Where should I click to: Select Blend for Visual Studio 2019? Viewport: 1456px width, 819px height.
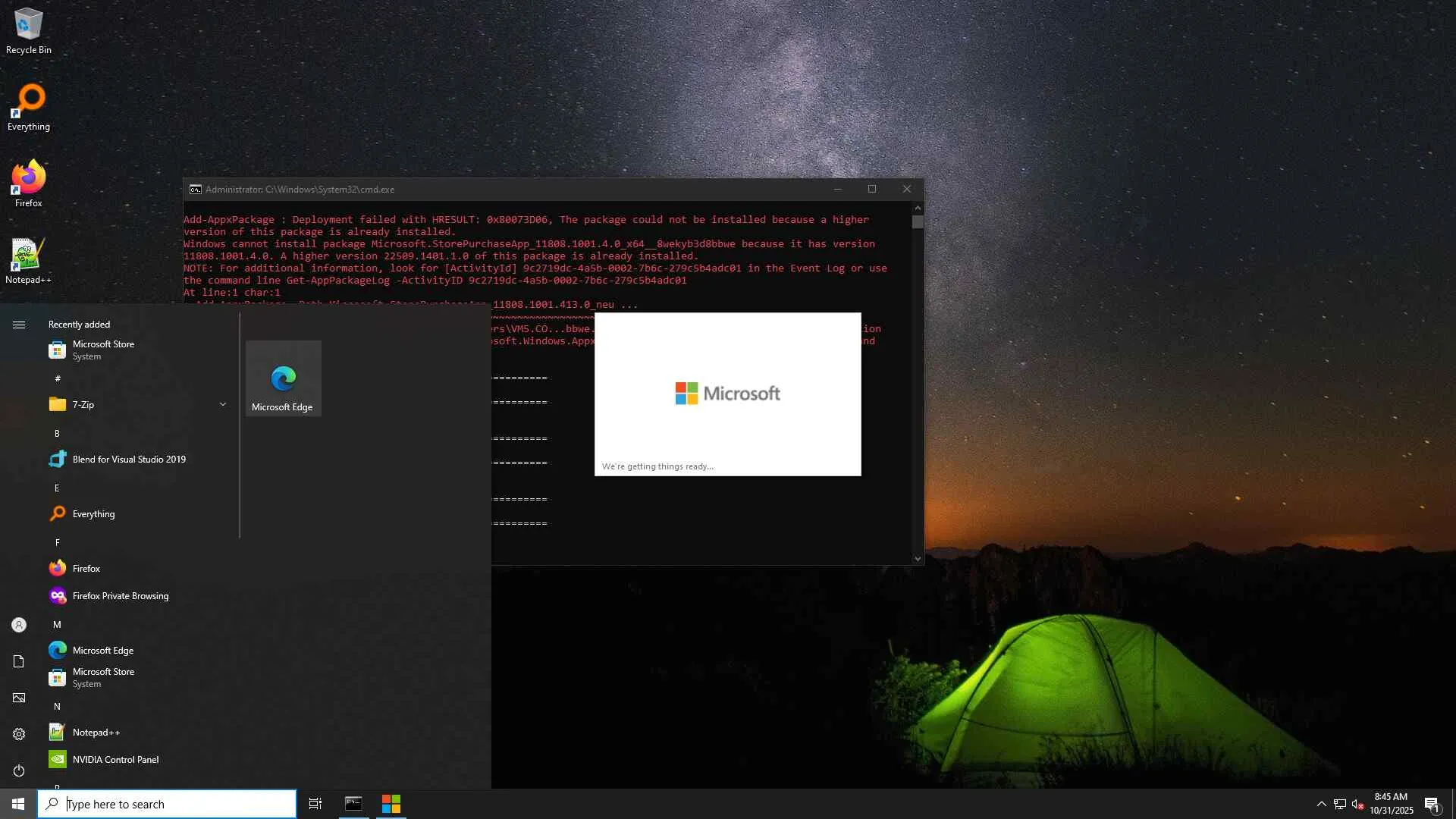pyautogui.click(x=129, y=460)
